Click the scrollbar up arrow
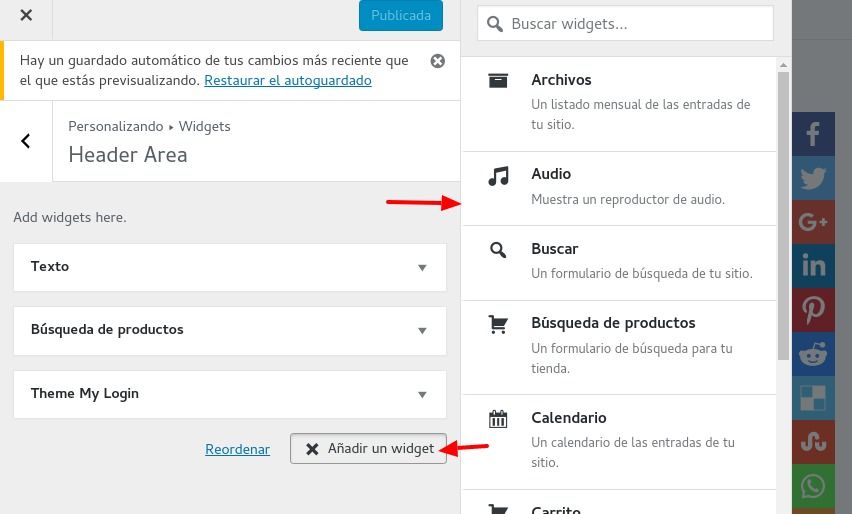Viewport: 852px width, 514px height. point(783,65)
